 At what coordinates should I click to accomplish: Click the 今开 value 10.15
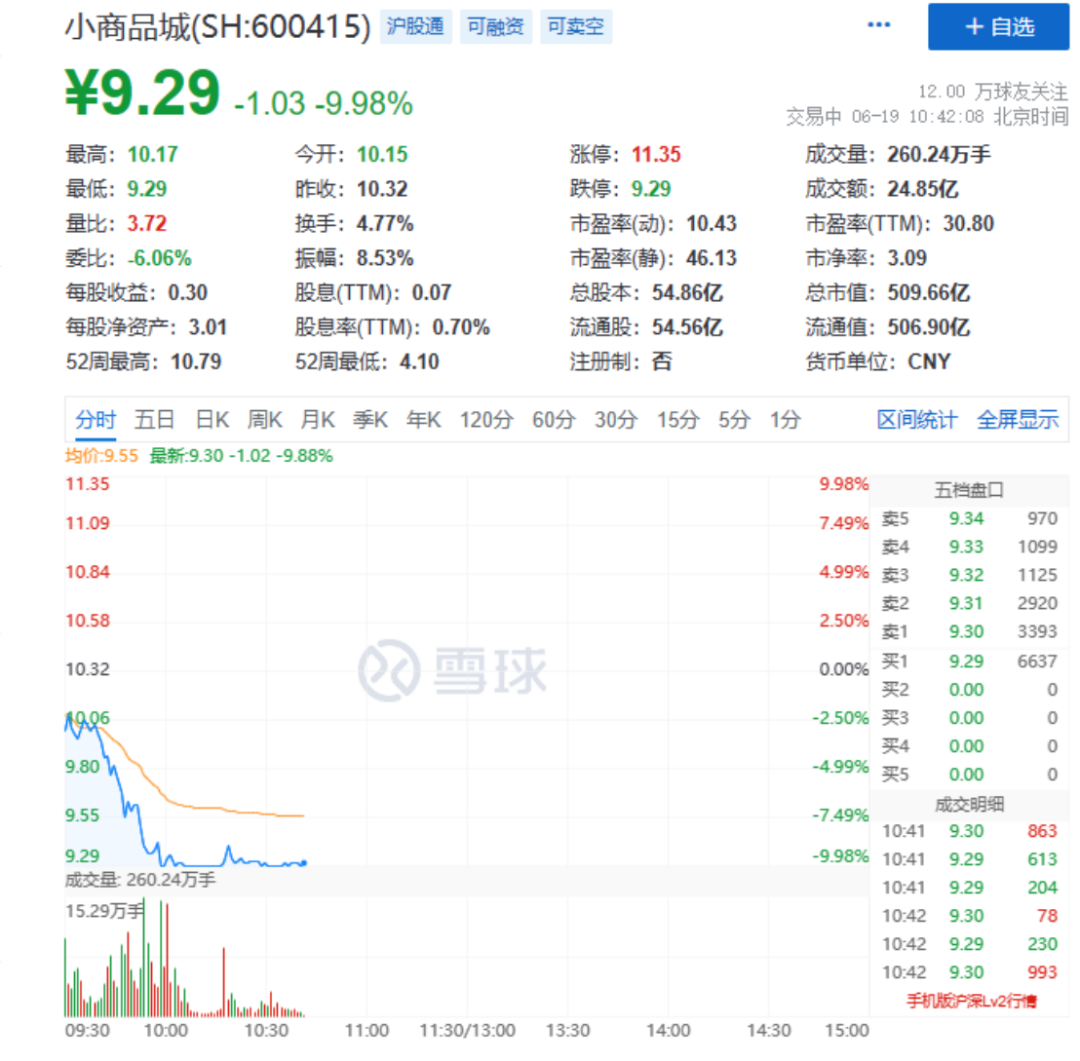[382, 154]
